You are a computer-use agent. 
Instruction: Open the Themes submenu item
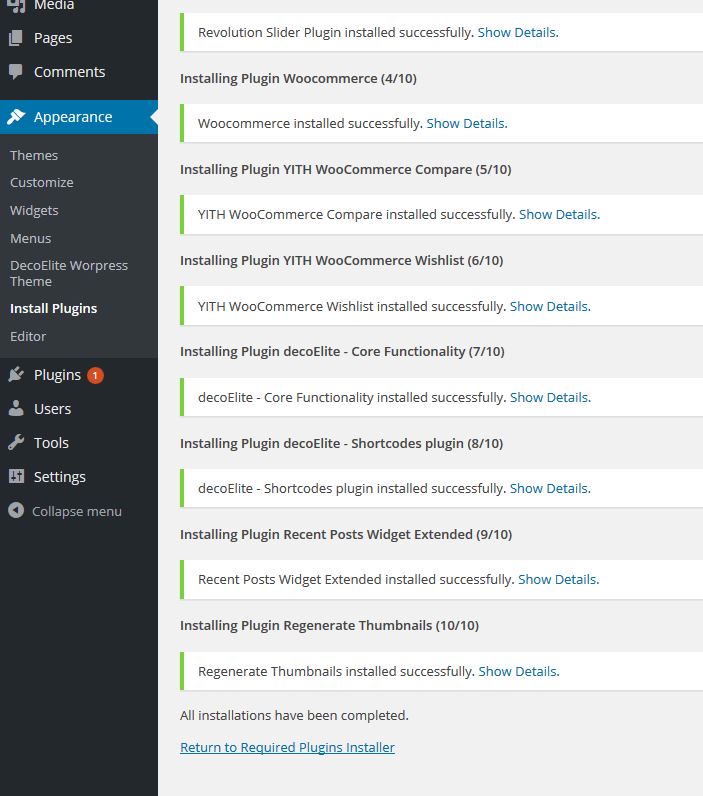pos(34,155)
